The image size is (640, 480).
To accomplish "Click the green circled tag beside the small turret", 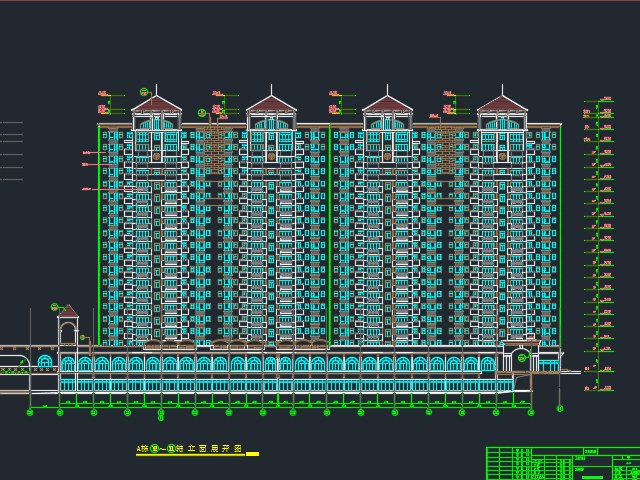I will [x=55, y=307].
